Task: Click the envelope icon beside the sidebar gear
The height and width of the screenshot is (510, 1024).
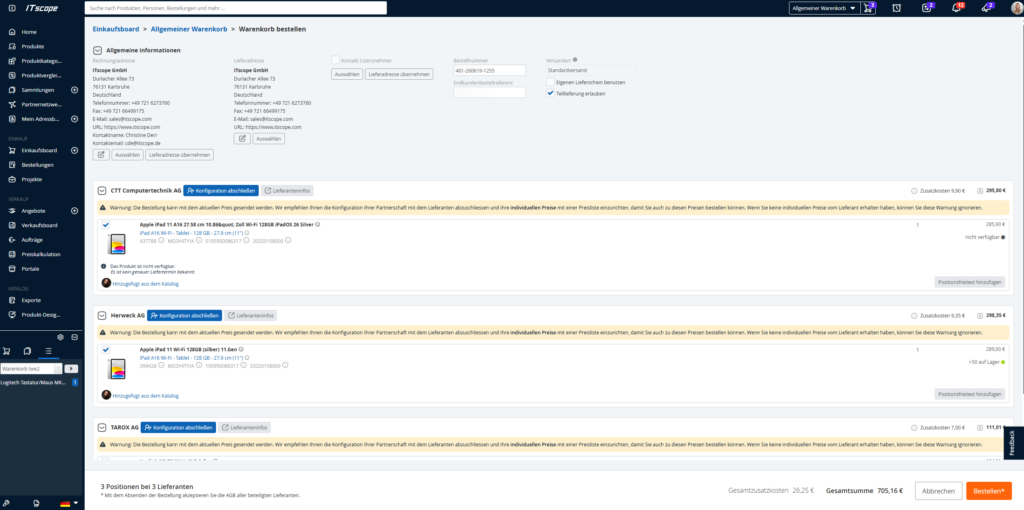Action: 74,337
